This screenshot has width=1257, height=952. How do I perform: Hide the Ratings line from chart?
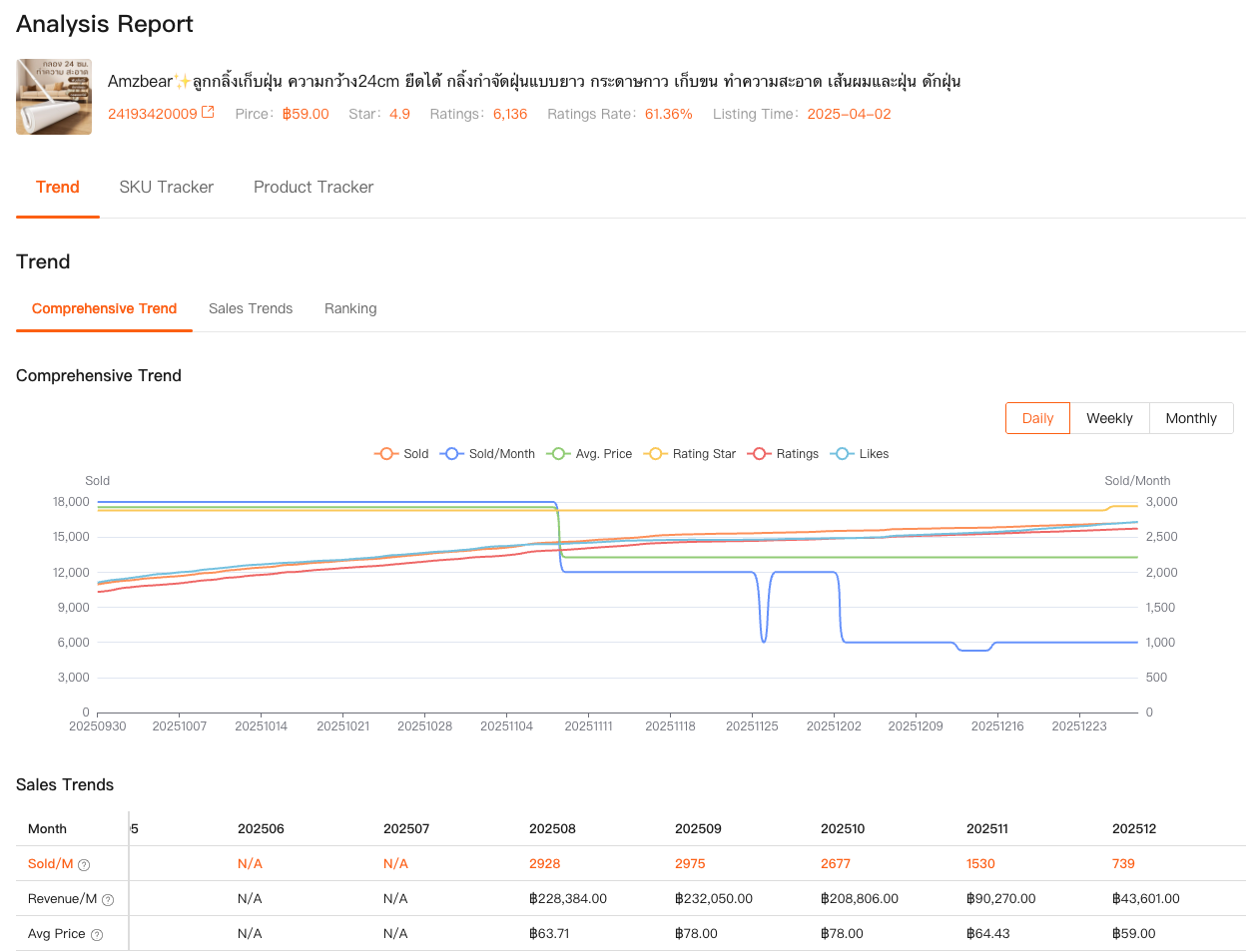(x=784, y=454)
